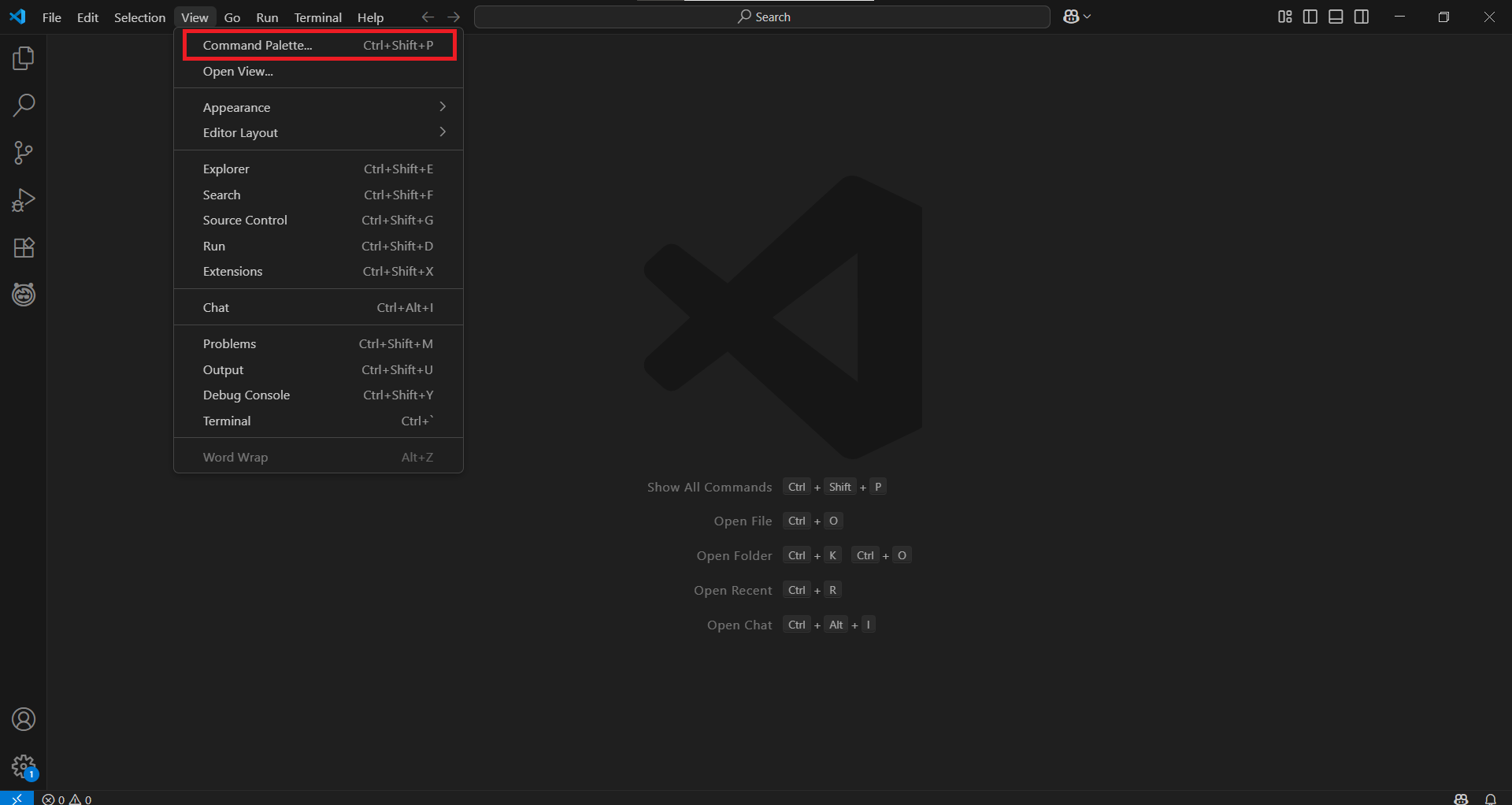Minimize the VS Code window
1512x805 pixels.
(x=1399, y=17)
